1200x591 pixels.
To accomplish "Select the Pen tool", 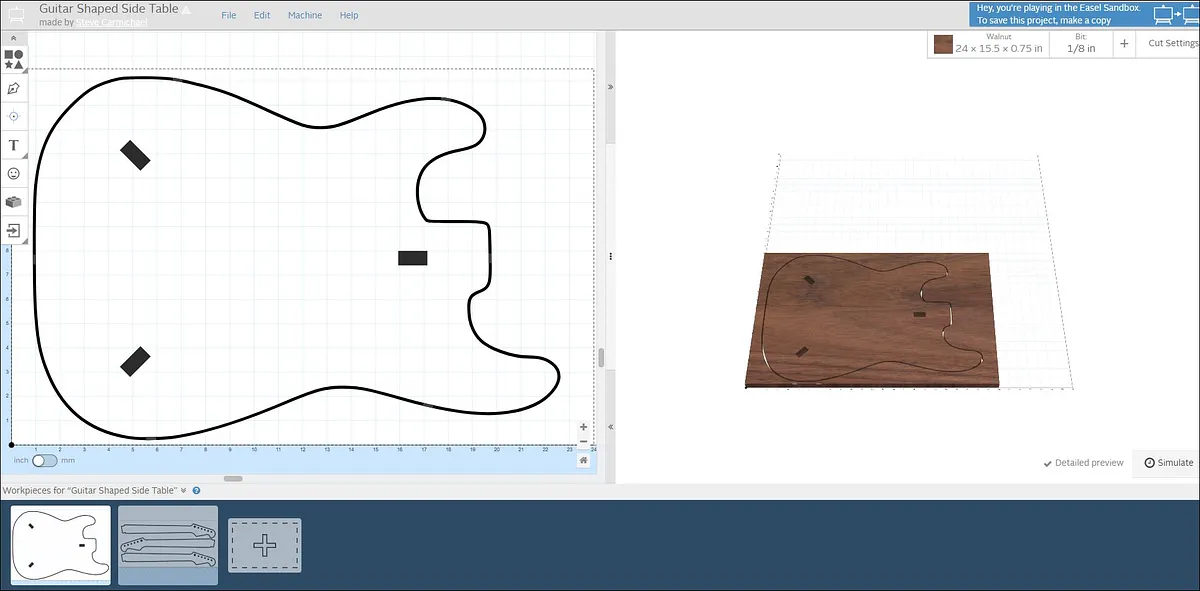I will pos(14,88).
